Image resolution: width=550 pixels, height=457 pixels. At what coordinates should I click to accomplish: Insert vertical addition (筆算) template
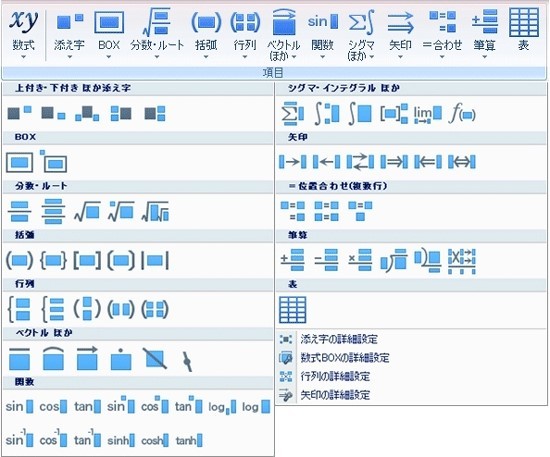[x=293, y=260]
